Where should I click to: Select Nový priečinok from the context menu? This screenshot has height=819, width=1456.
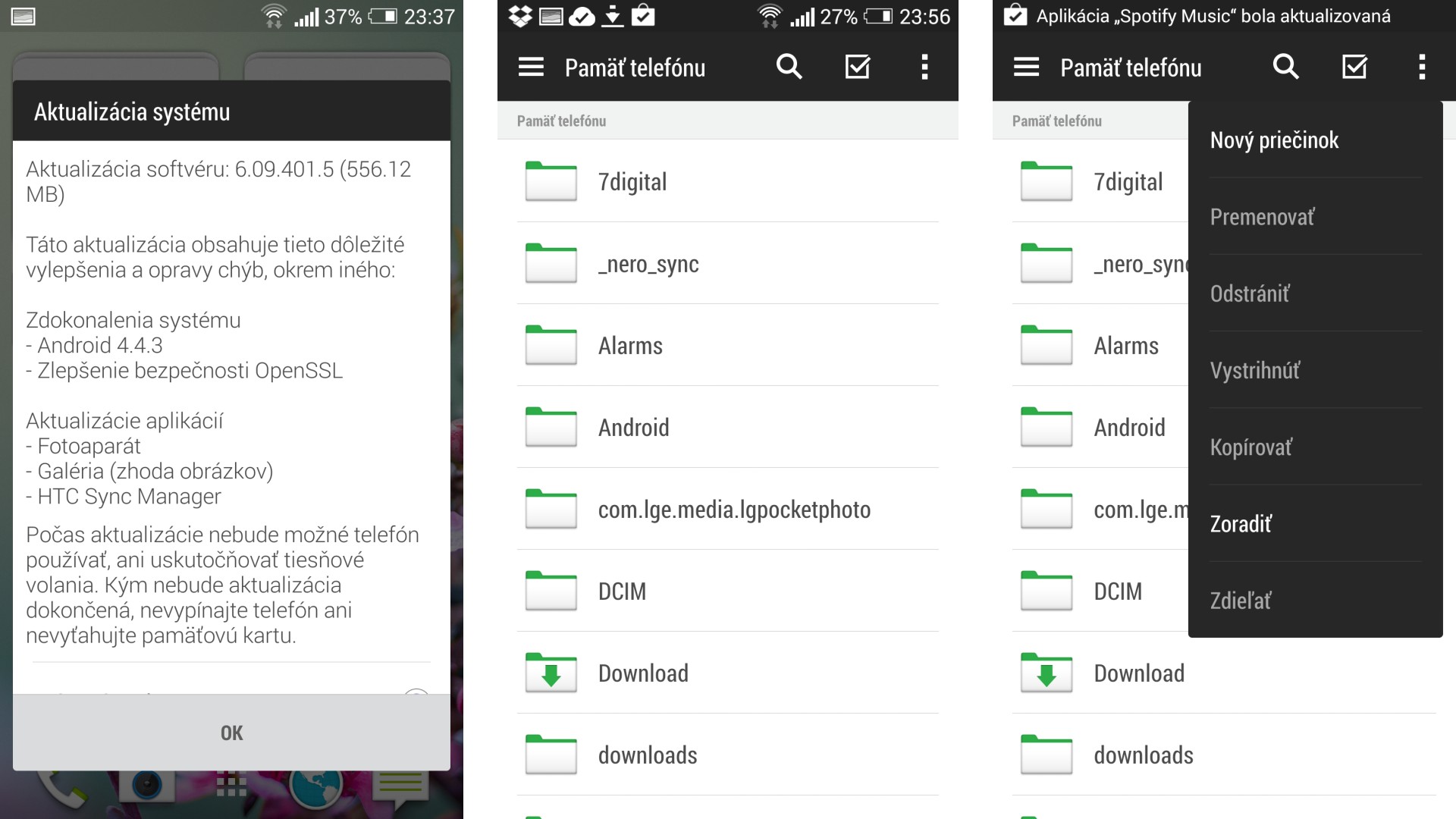[x=1274, y=140]
